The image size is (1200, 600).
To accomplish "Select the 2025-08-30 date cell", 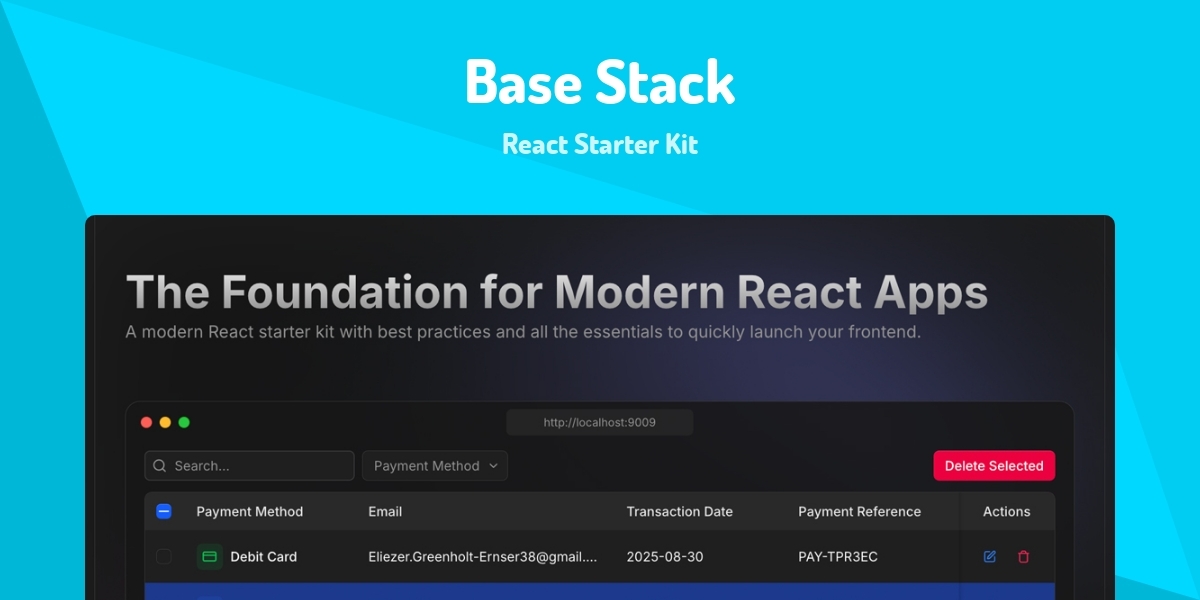I will (x=665, y=557).
